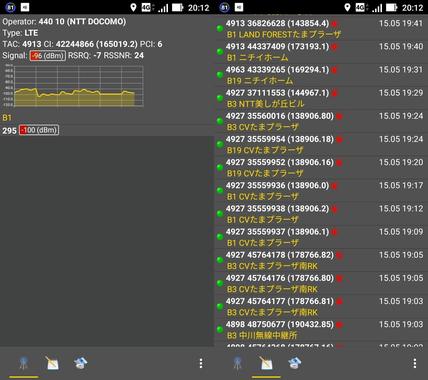Screen dimensions: 428x380
Task: Open log entry 4927 35559938
Action: click(321, 214)
